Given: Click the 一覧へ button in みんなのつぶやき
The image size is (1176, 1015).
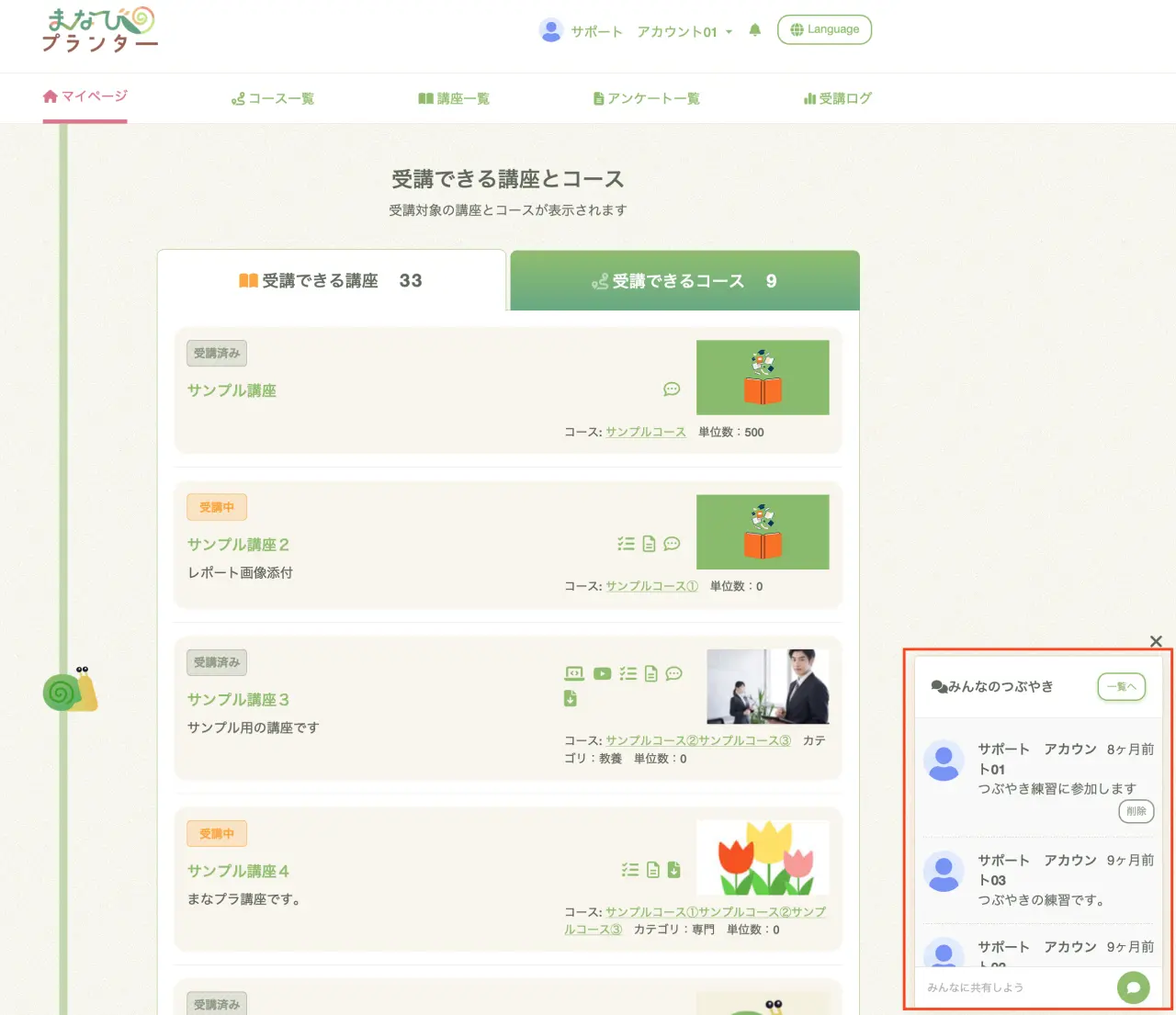Looking at the screenshot, I should 1121,687.
